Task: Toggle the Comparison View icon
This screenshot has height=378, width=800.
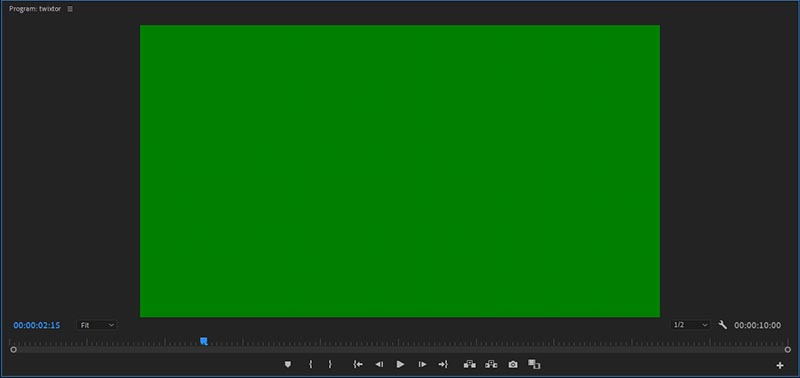Action: point(534,364)
